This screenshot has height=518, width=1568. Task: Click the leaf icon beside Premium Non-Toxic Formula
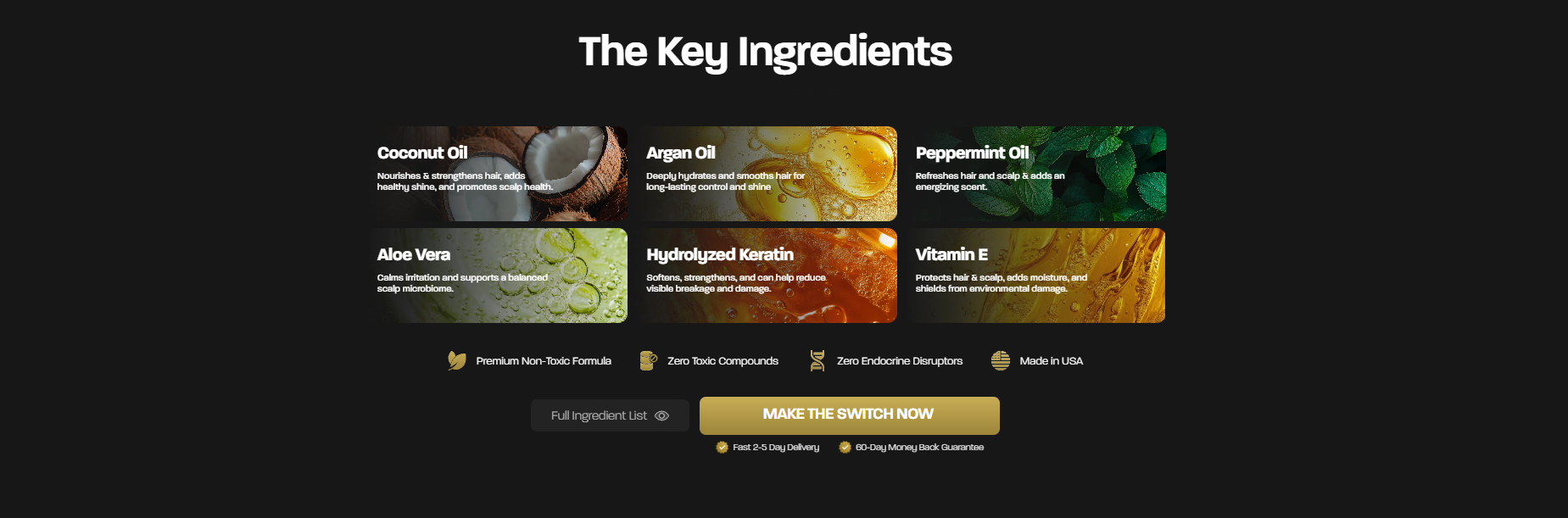[x=456, y=360]
